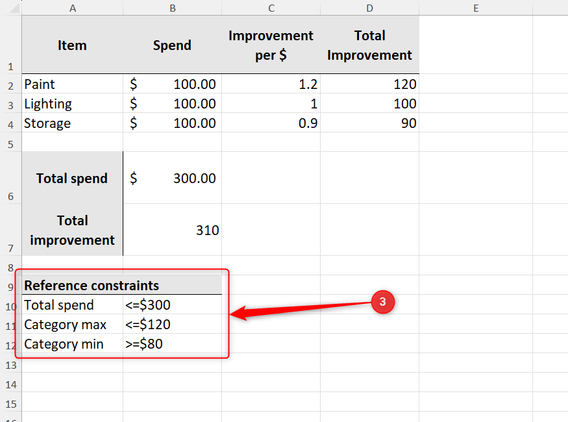568x422 pixels.
Task: Select row 1 header
Action: click(11, 45)
